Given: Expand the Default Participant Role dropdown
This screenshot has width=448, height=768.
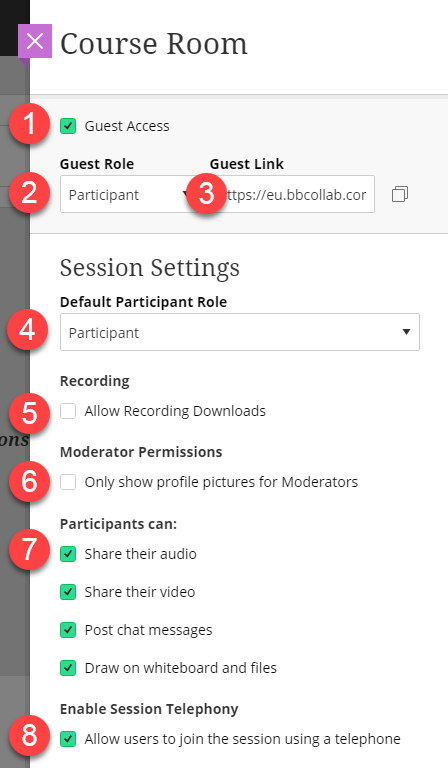Looking at the screenshot, I should pyautogui.click(x=239, y=332).
